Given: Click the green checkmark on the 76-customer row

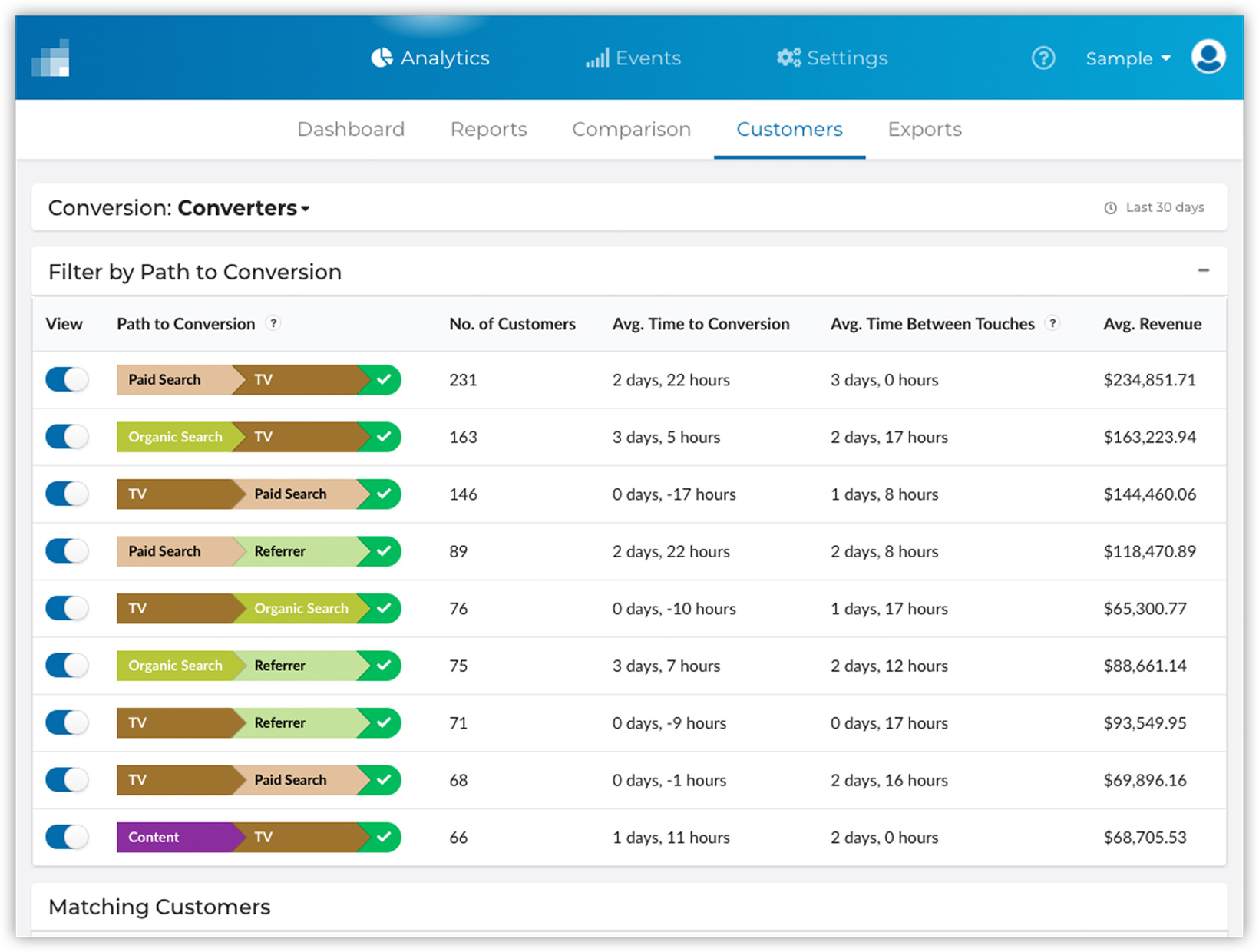Looking at the screenshot, I should coord(384,608).
